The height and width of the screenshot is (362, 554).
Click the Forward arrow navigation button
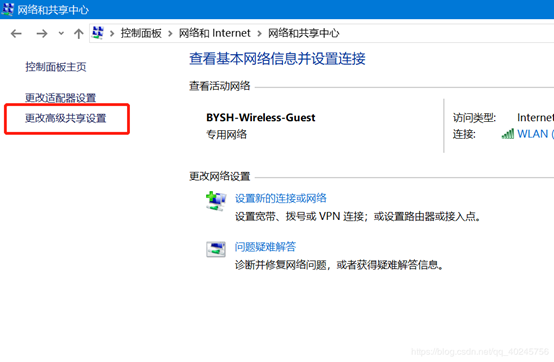(42, 34)
